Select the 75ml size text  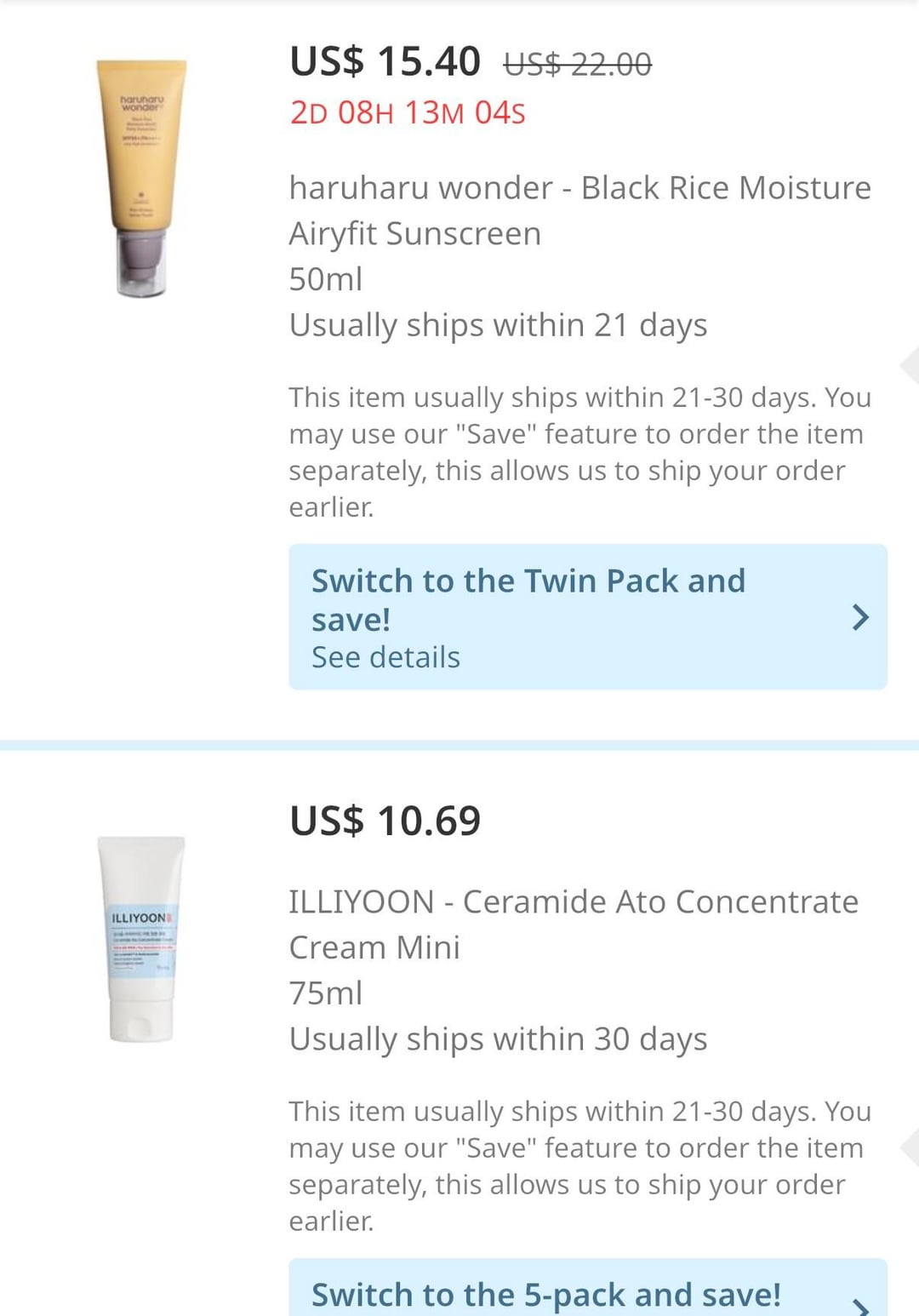point(325,993)
